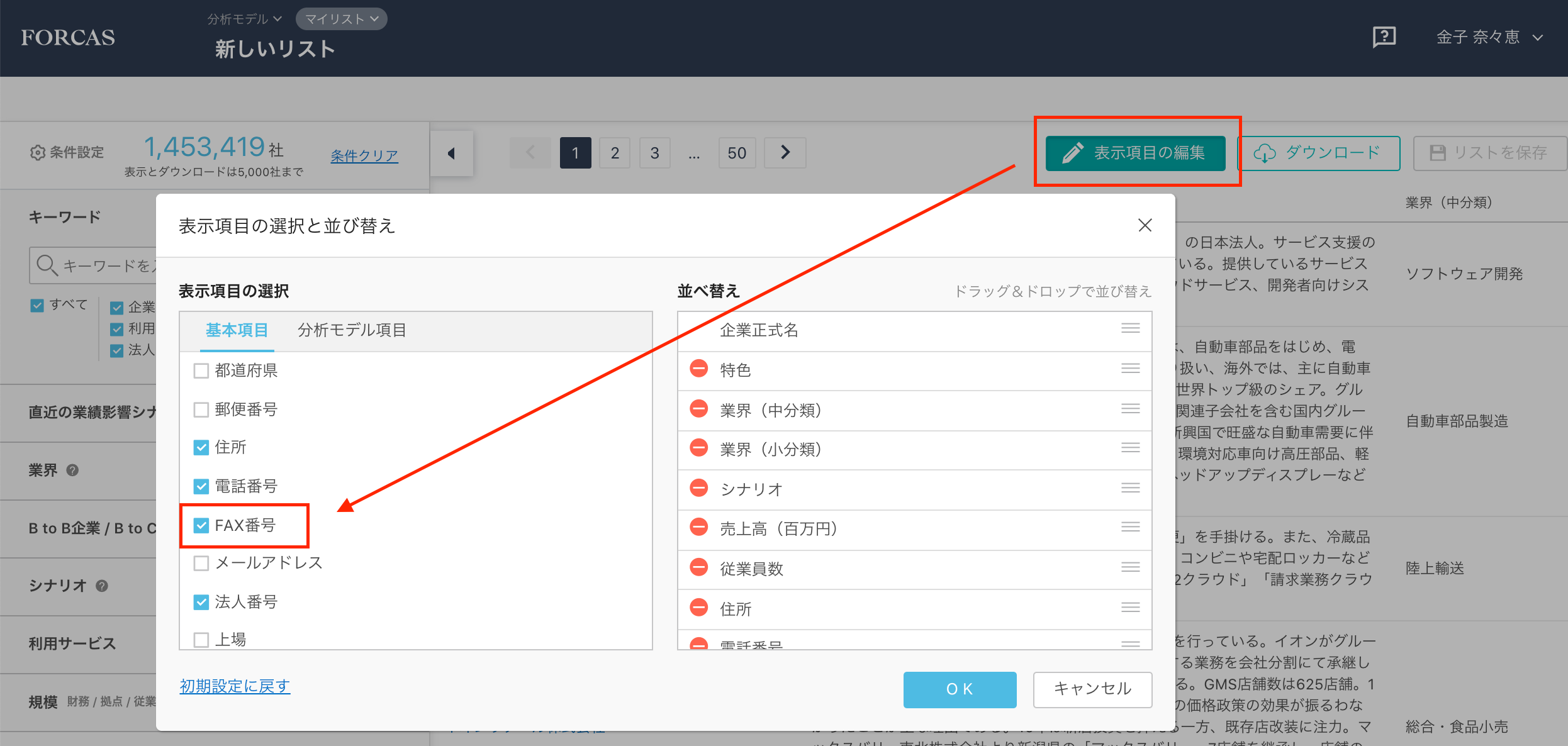The image size is (1568, 746).
Task: Click 初期設定に戻す link
Action: coord(235,686)
